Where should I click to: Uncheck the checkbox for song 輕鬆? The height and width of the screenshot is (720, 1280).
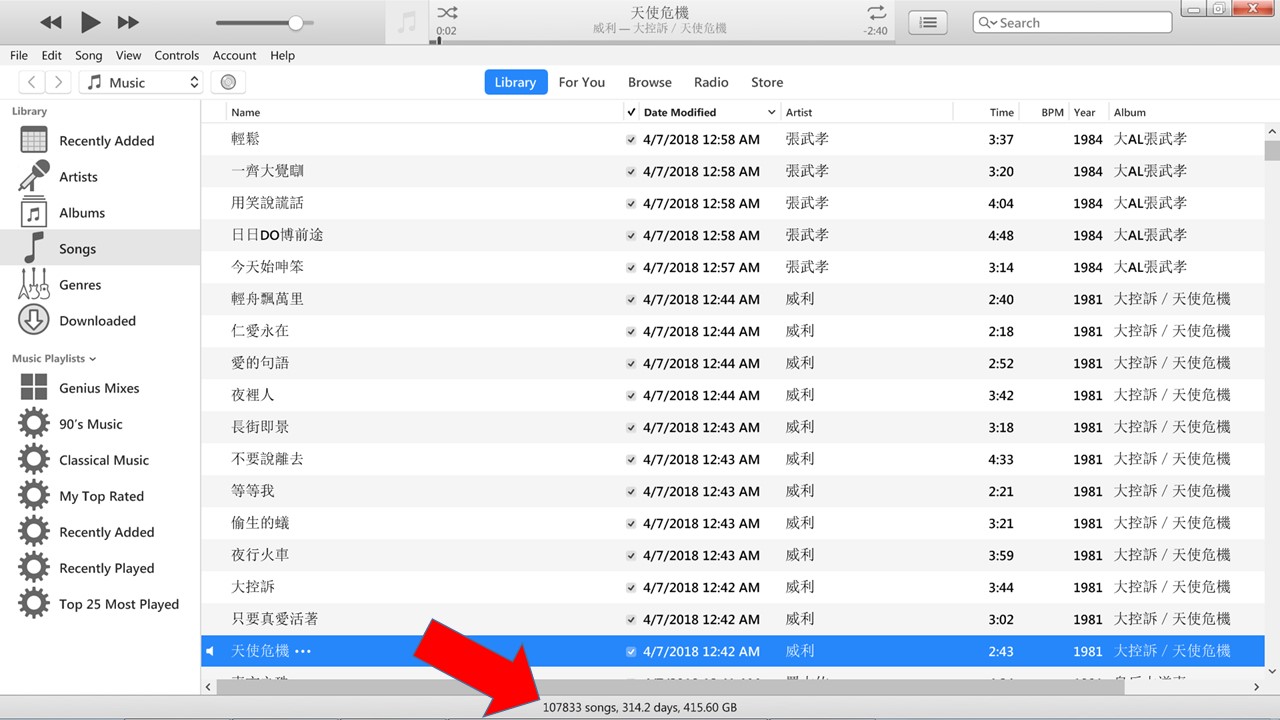click(631, 140)
